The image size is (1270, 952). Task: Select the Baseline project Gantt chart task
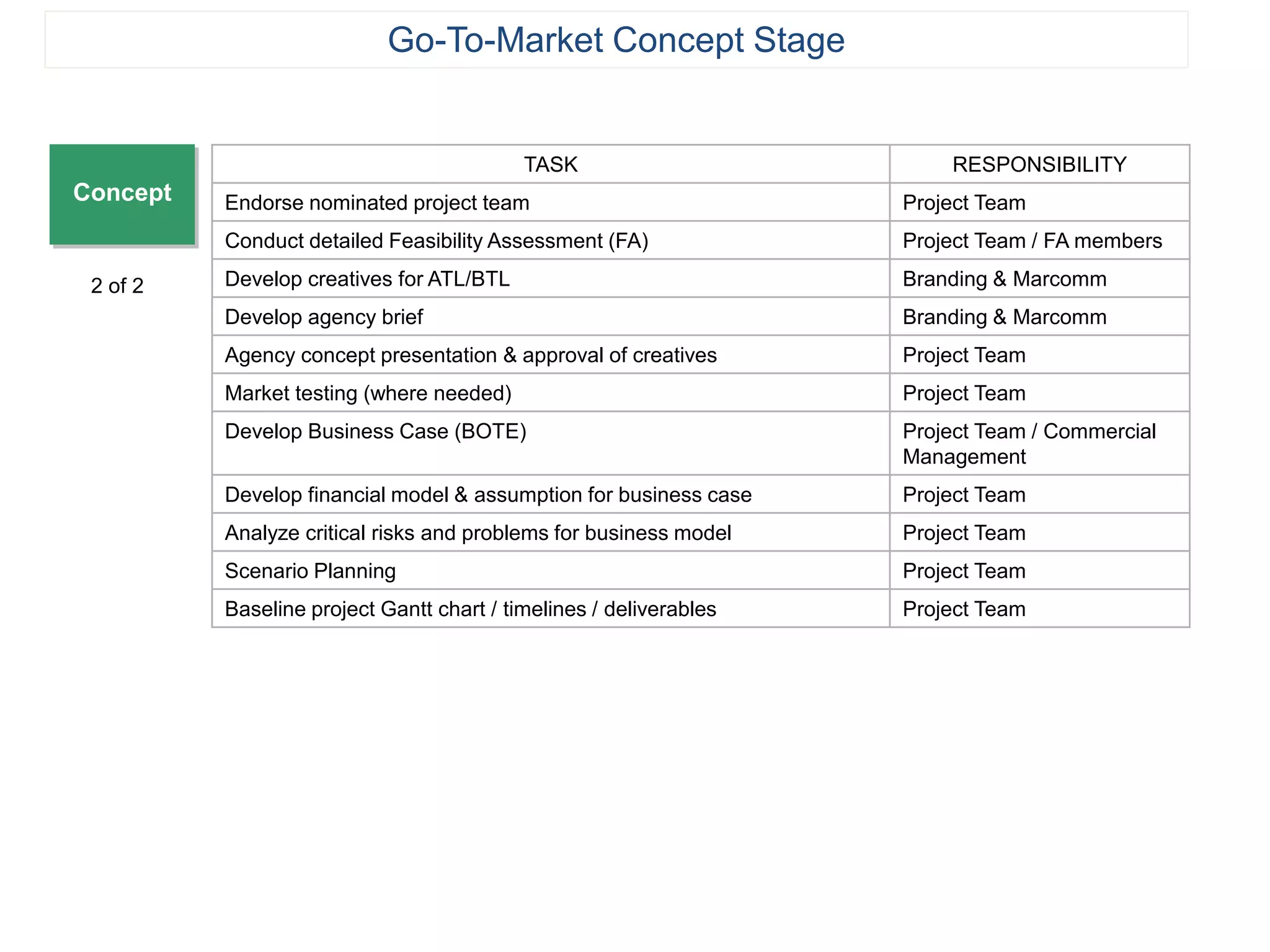(x=470, y=609)
